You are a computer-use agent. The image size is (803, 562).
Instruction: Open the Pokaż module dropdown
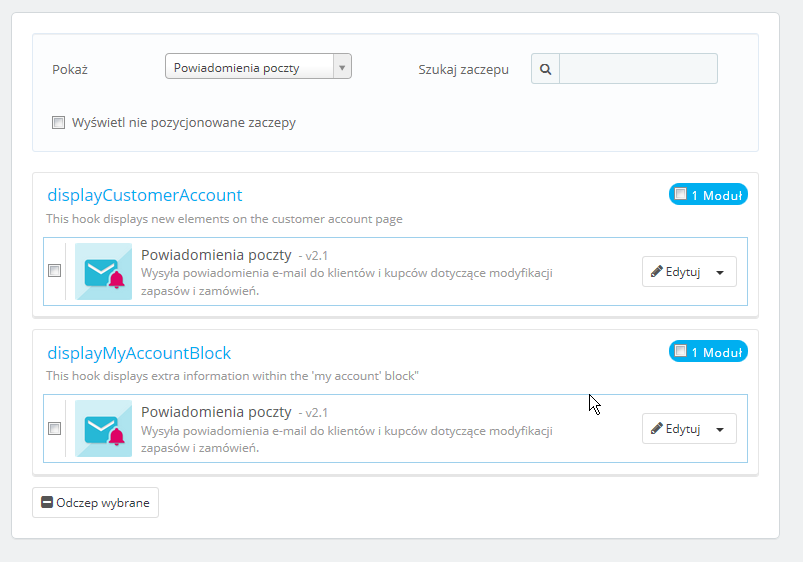[258, 68]
